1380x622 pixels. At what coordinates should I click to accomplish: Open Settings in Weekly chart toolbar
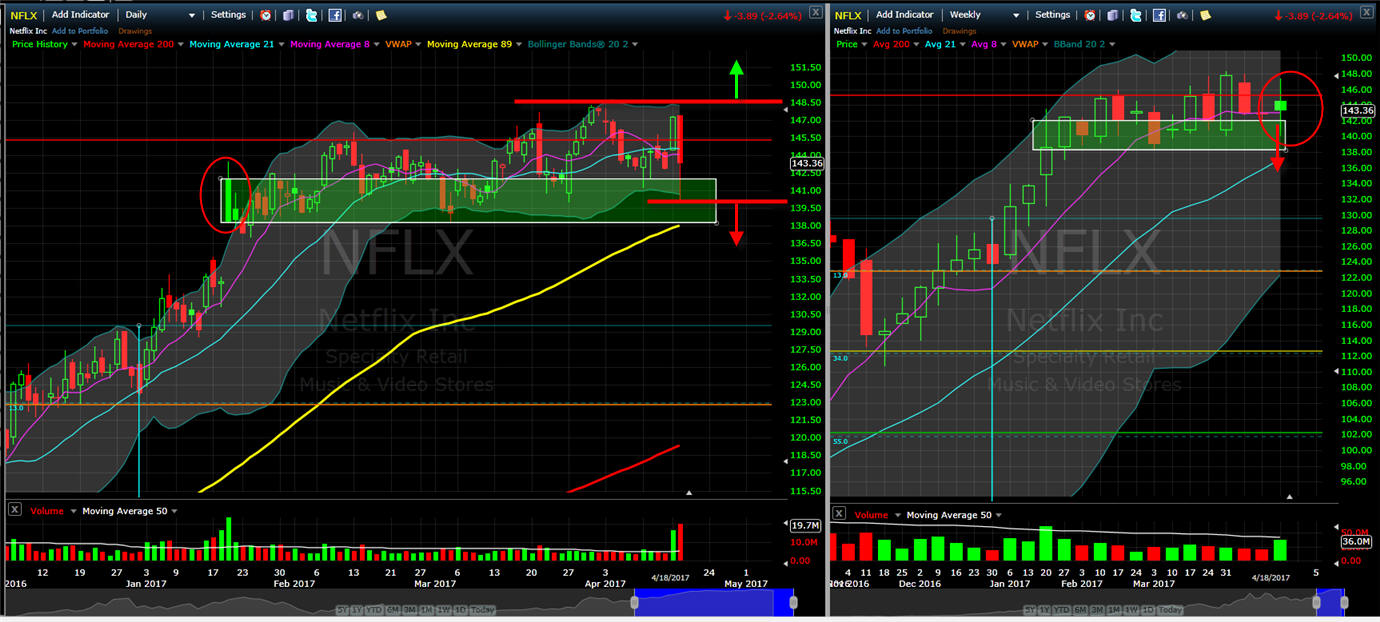[1053, 15]
